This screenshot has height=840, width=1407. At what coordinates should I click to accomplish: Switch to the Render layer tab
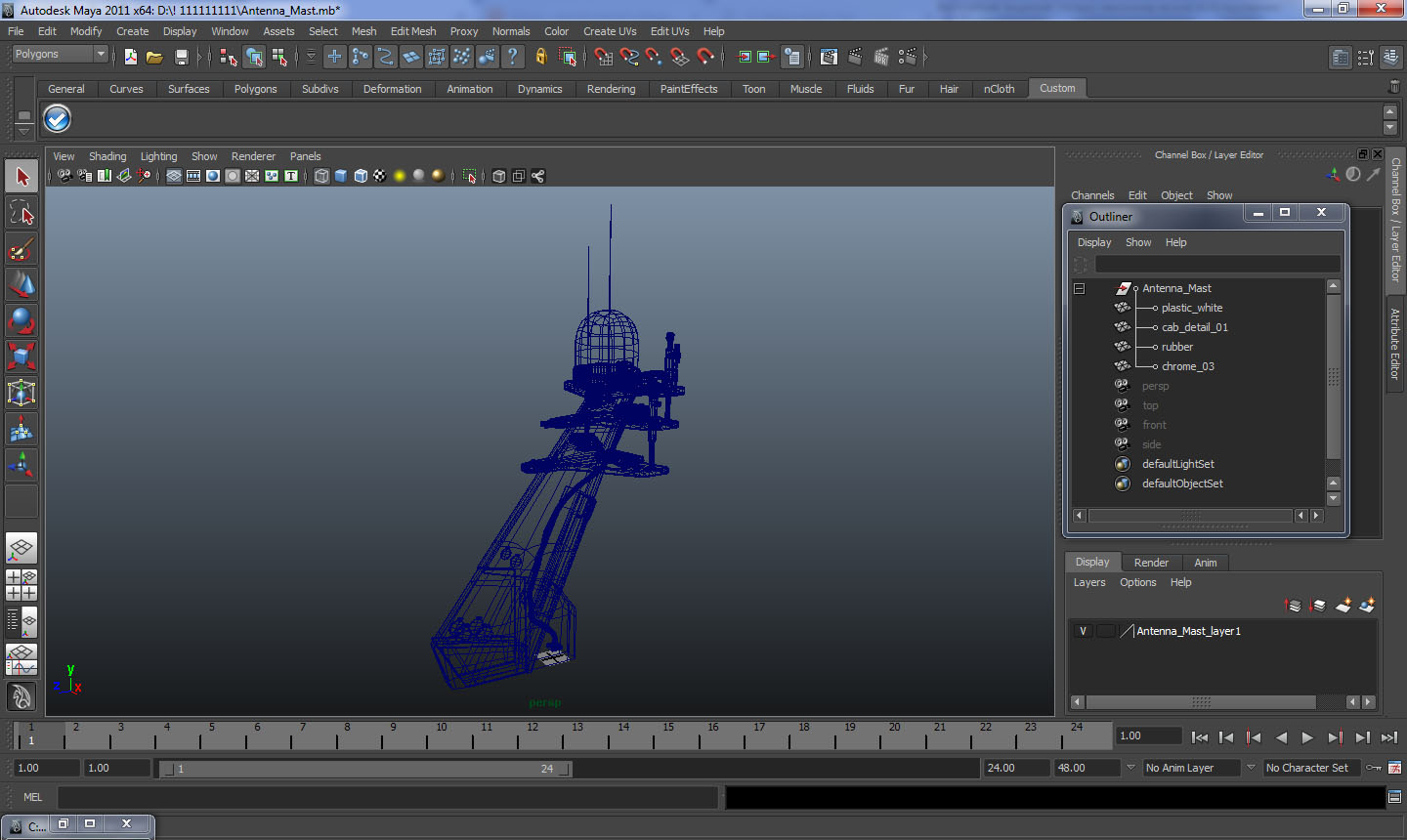tap(1151, 563)
